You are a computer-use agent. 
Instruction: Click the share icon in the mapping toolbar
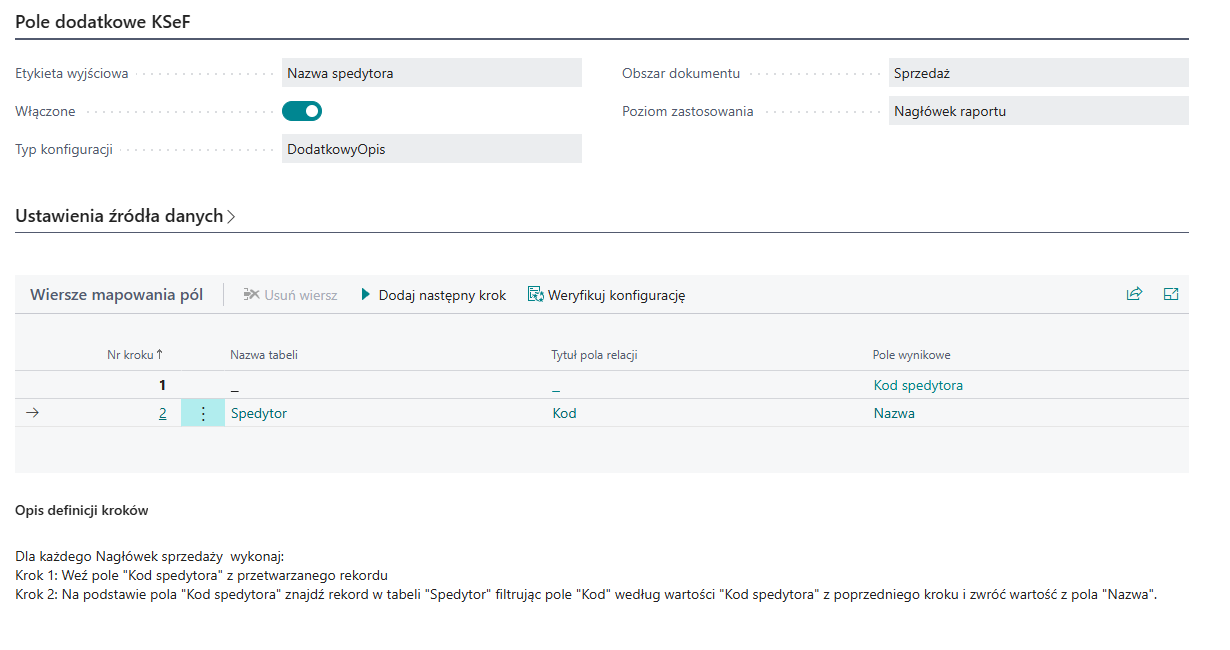1134,294
